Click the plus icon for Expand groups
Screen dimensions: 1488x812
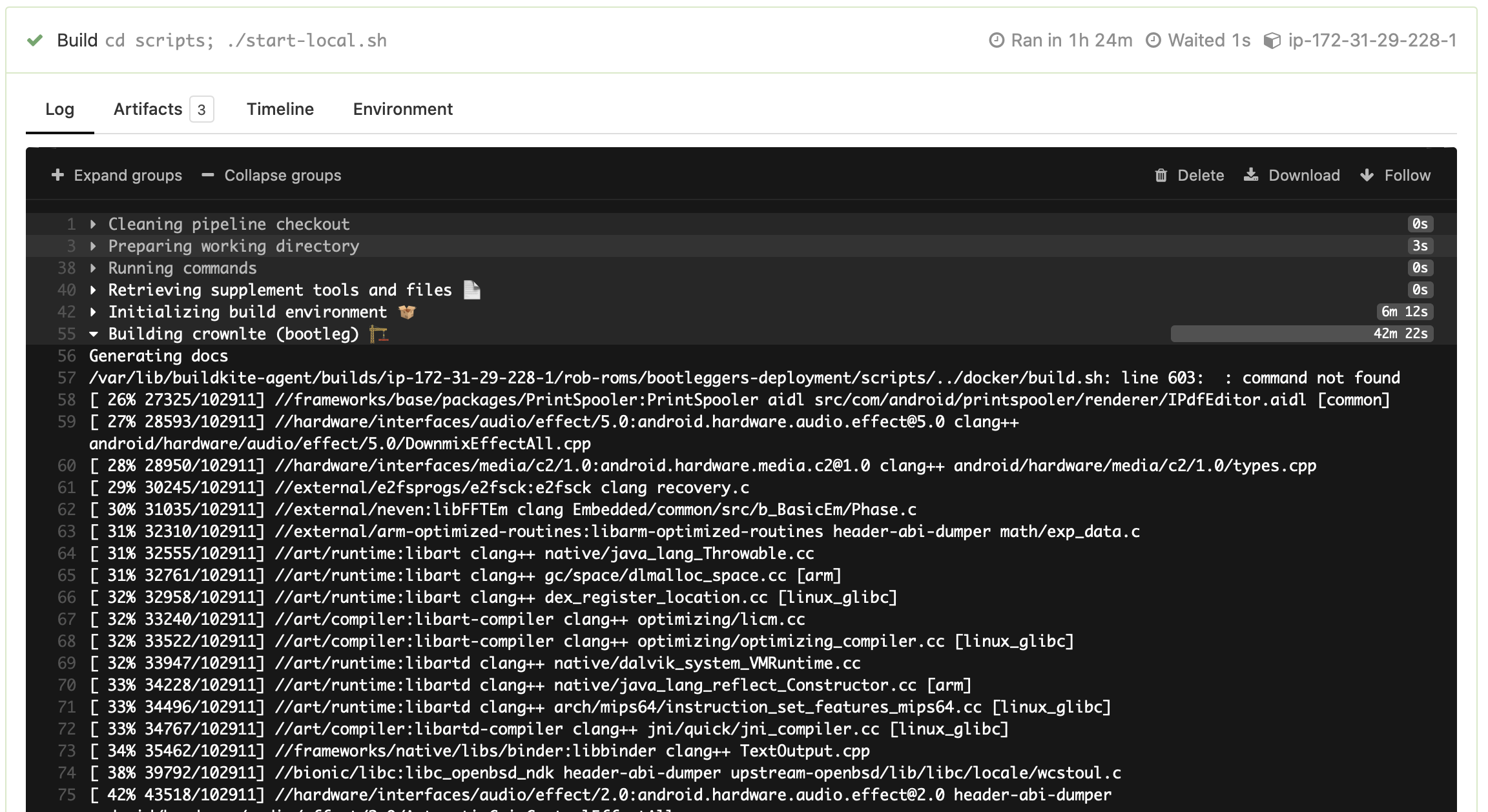pyautogui.click(x=58, y=175)
